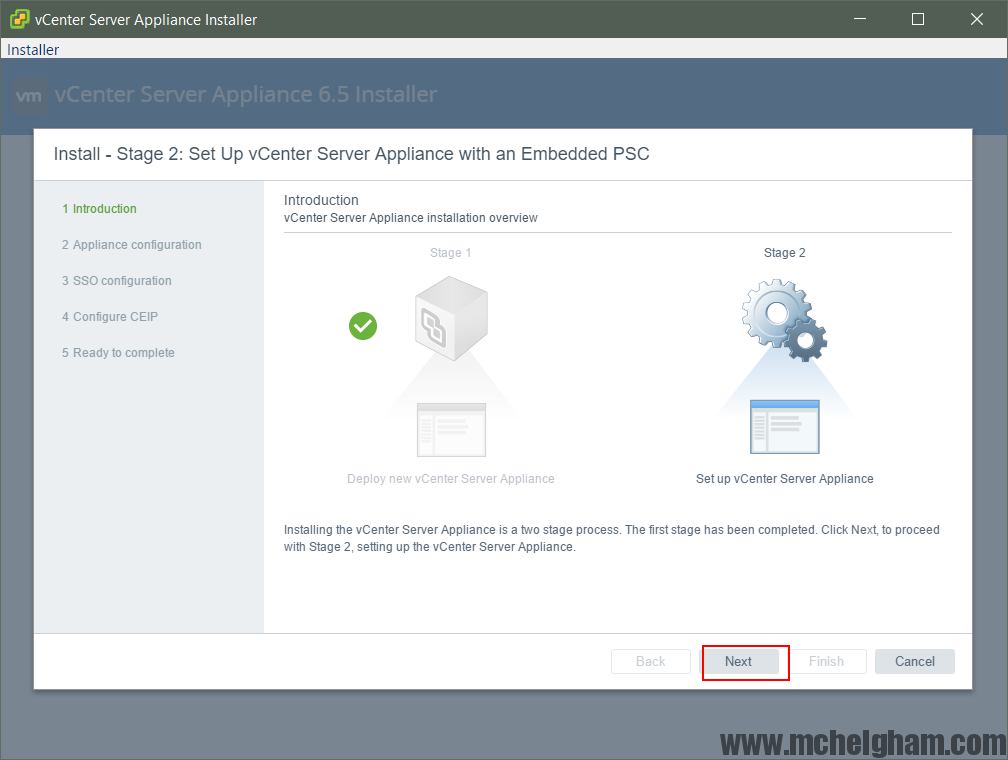Click the greyed-out Finish button

click(826, 662)
